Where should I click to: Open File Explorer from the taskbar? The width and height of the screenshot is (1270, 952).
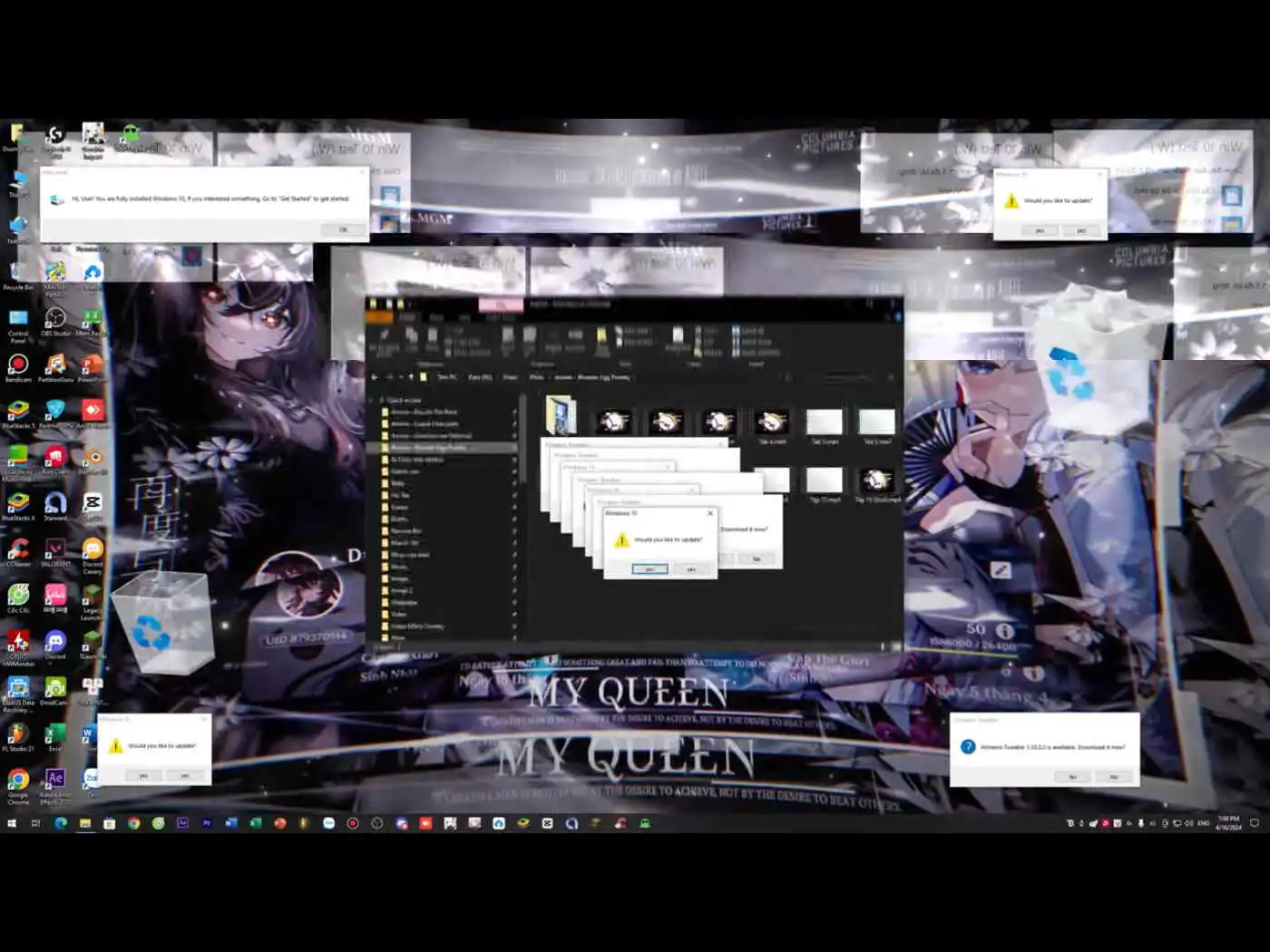coord(84,823)
